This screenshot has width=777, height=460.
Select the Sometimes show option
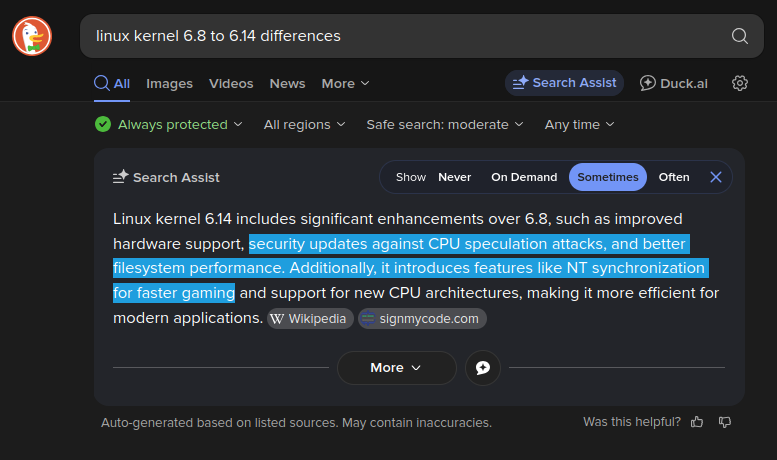pos(608,177)
